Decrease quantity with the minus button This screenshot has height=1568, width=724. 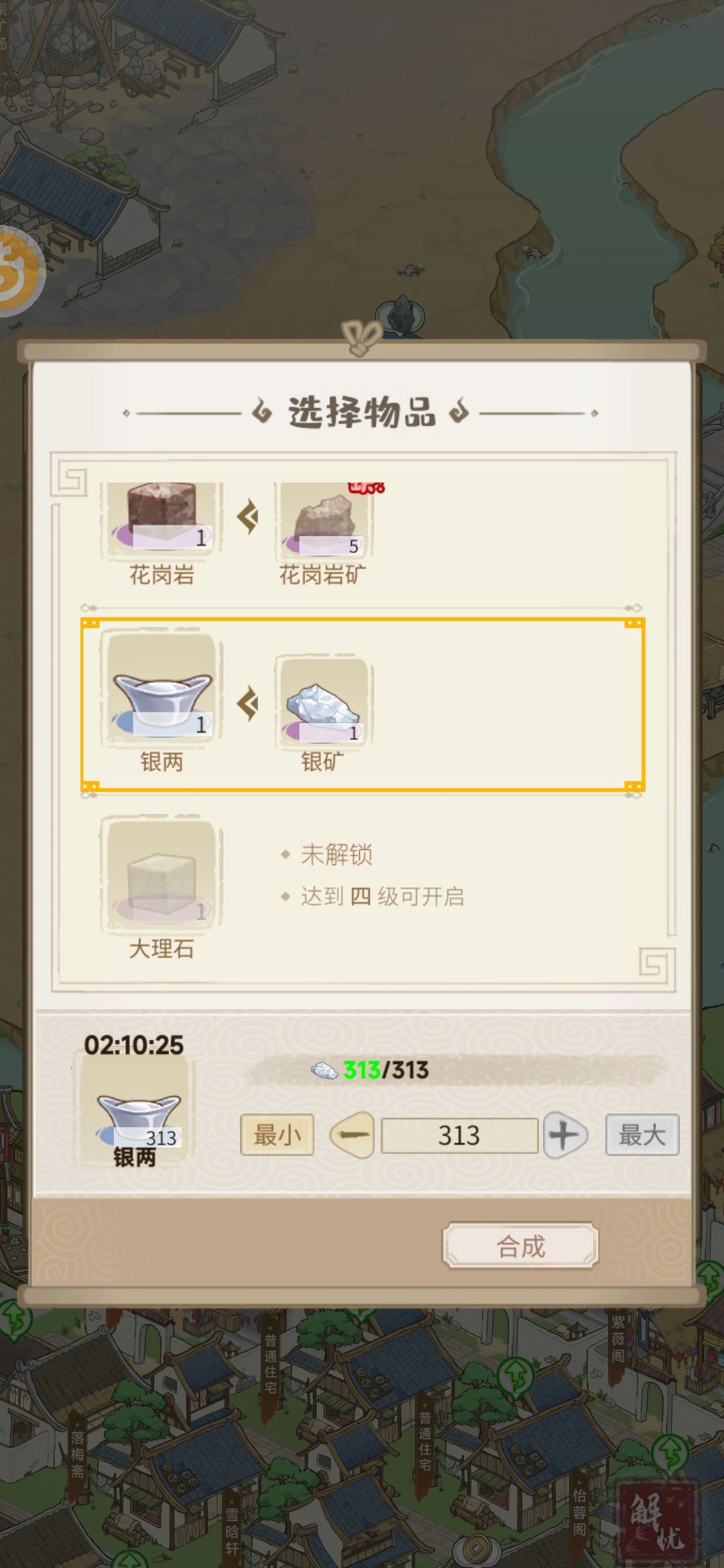pyautogui.click(x=352, y=1135)
